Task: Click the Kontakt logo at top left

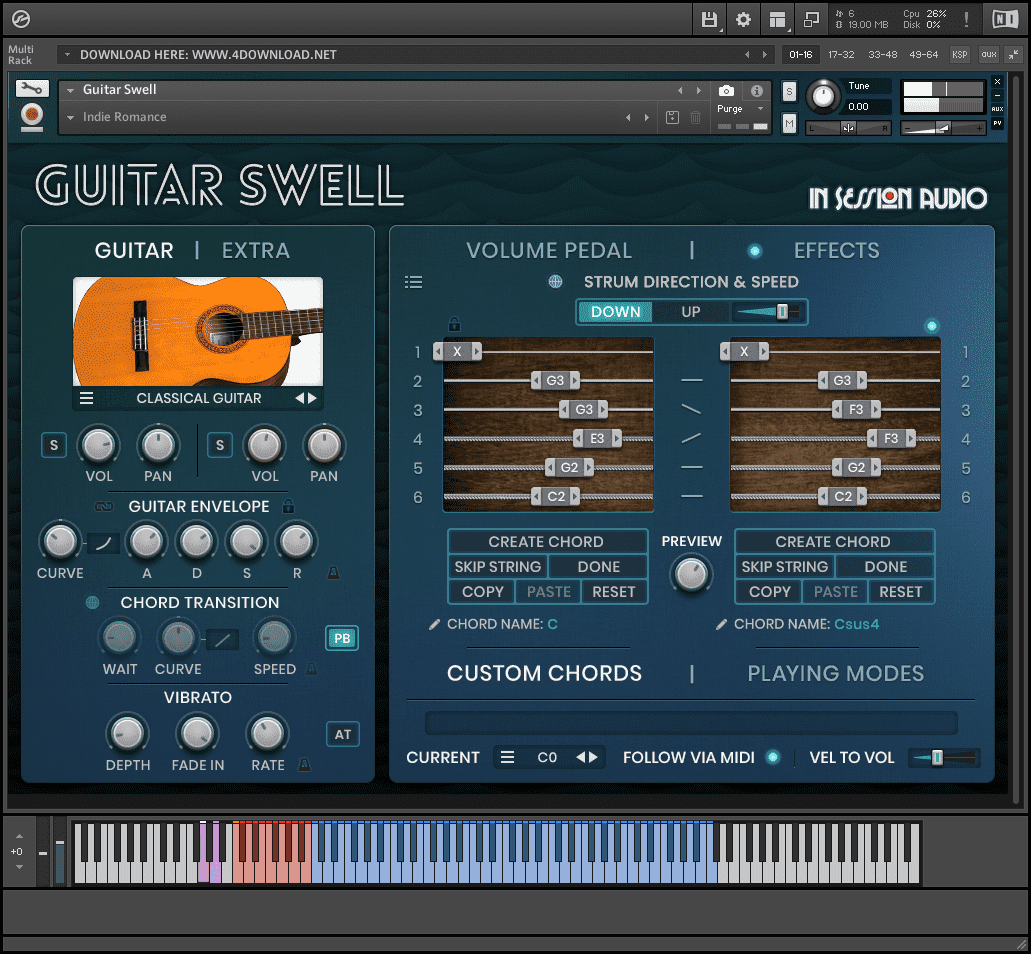Action: [x=21, y=19]
